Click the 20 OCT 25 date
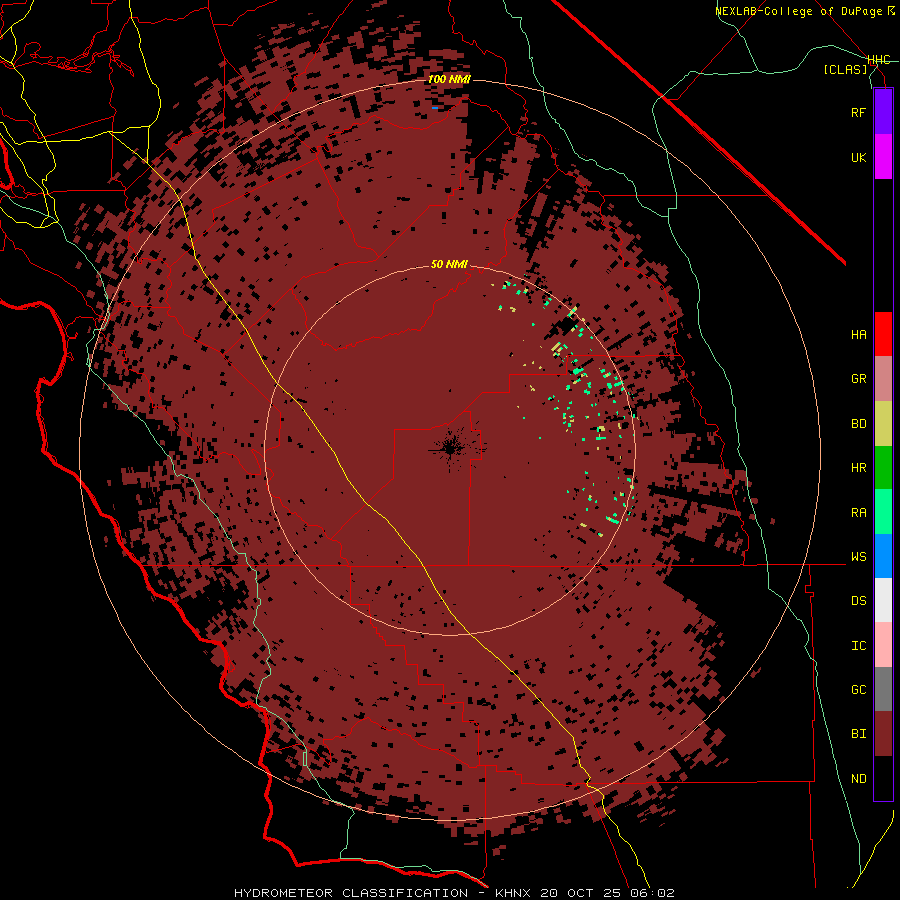Image resolution: width=900 pixels, height=900 pixels. coord(581,893)
